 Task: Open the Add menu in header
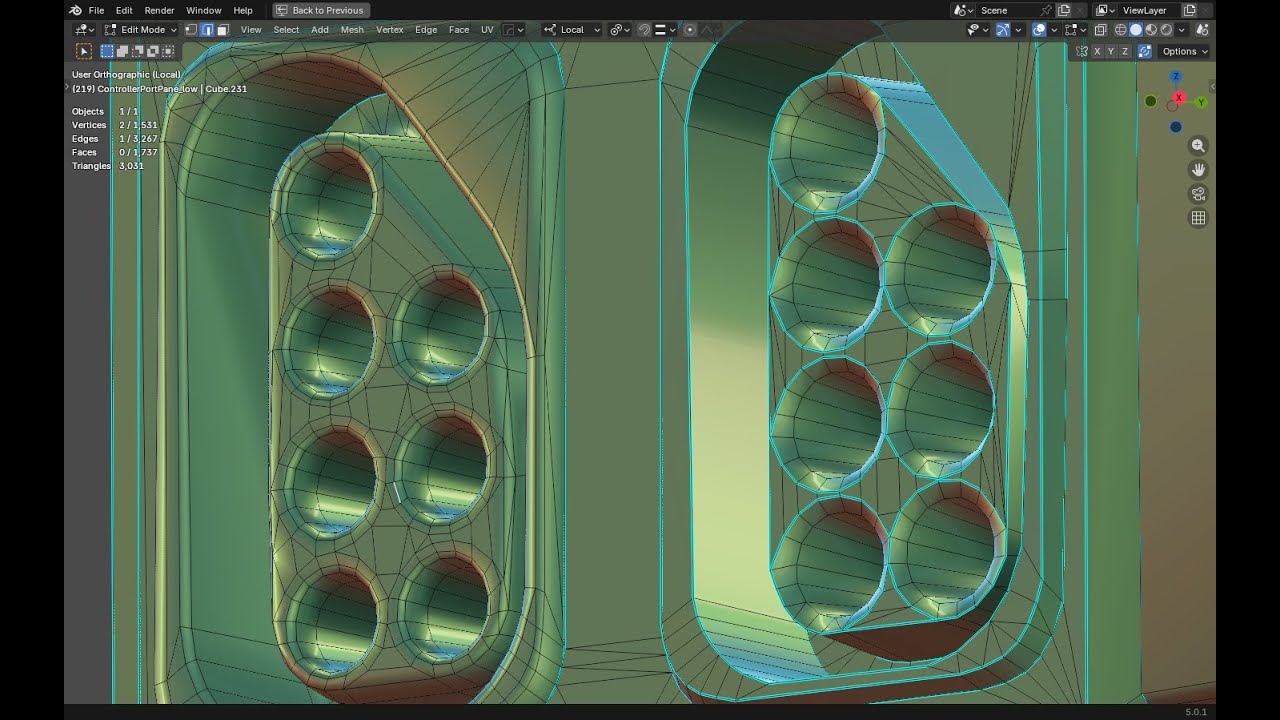coord(320,30)
